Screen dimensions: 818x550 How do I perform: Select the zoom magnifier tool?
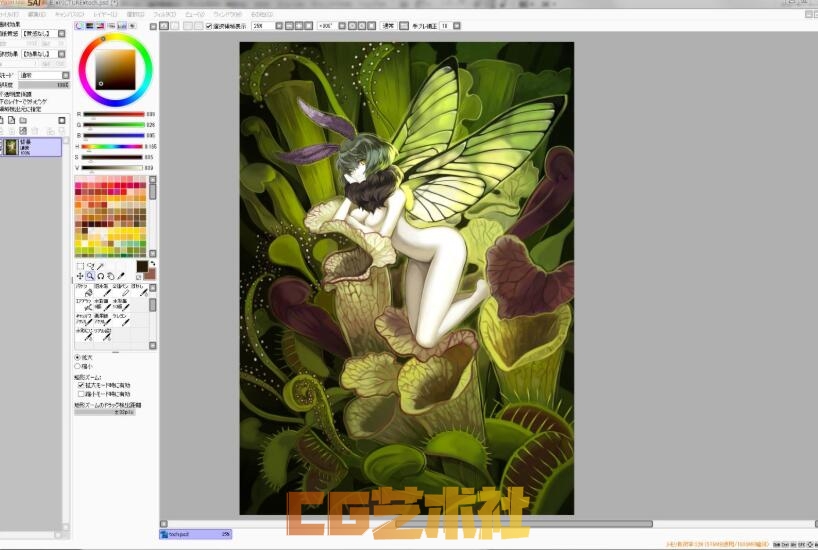click(90, 276)
